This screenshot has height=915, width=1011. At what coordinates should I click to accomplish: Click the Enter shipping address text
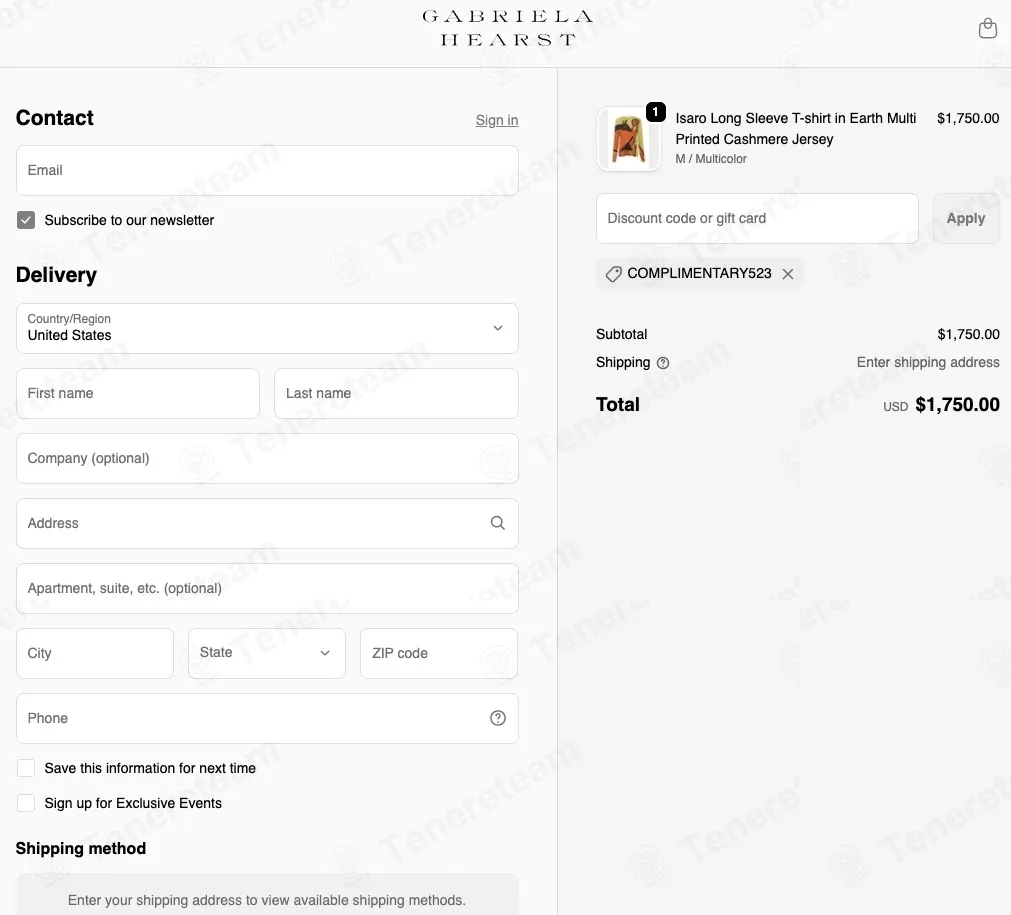click(928, 362)
